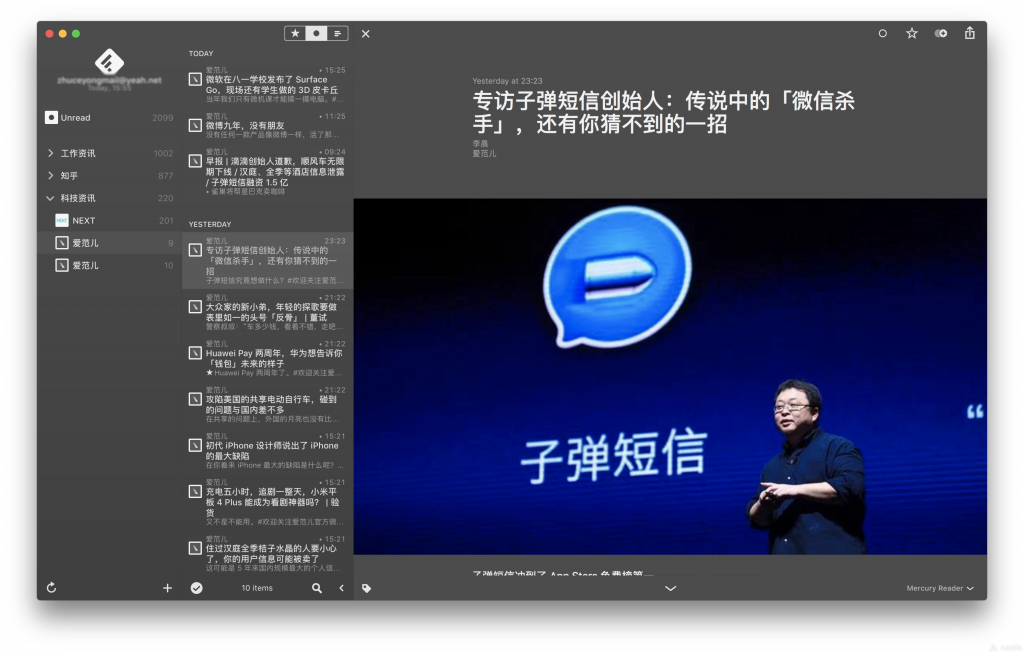Toggle the article read state circle icon
The image size is (1024, 653).
point(882,33)
